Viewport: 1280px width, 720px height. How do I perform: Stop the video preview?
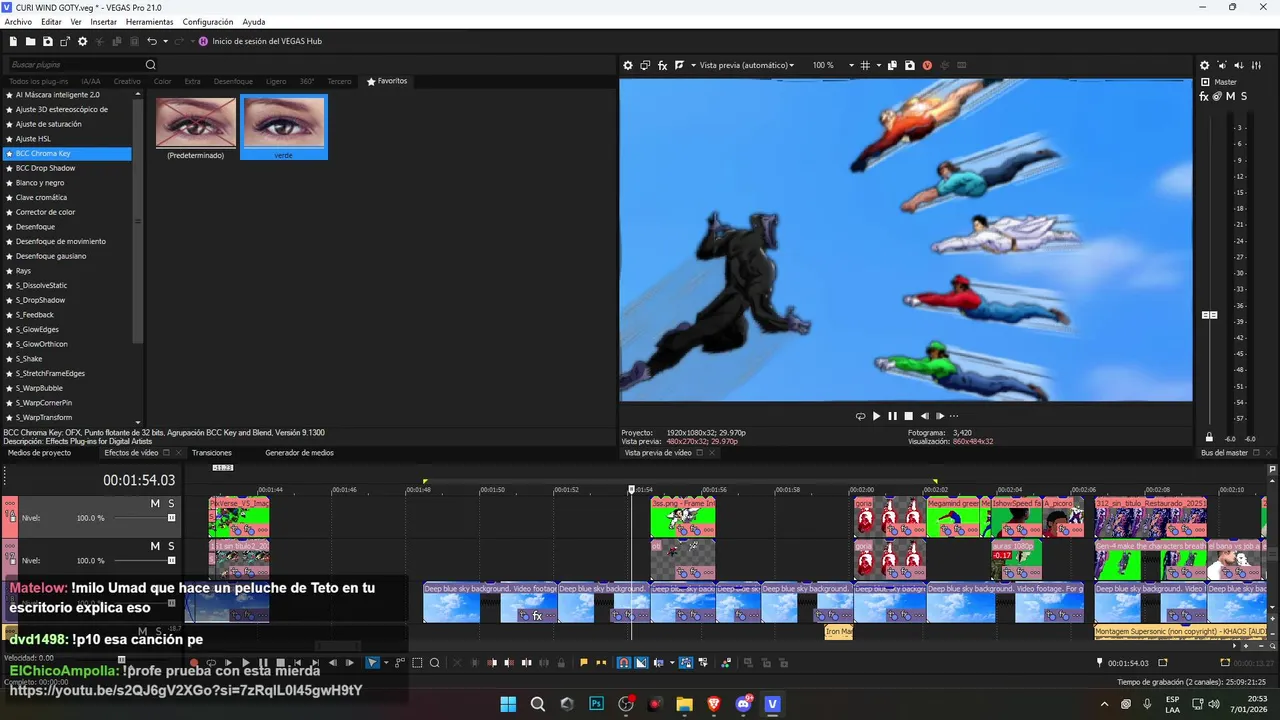[908, 416]
